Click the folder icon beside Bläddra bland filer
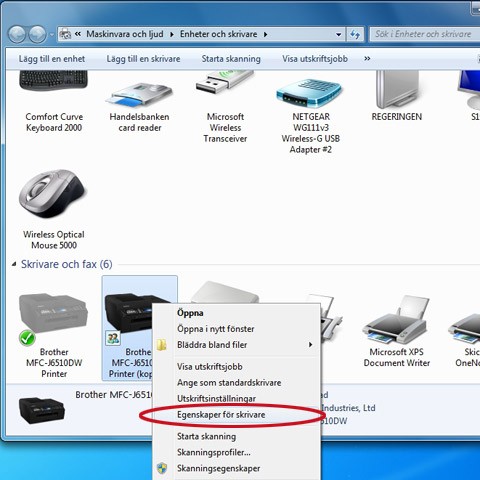 [162, 345]
